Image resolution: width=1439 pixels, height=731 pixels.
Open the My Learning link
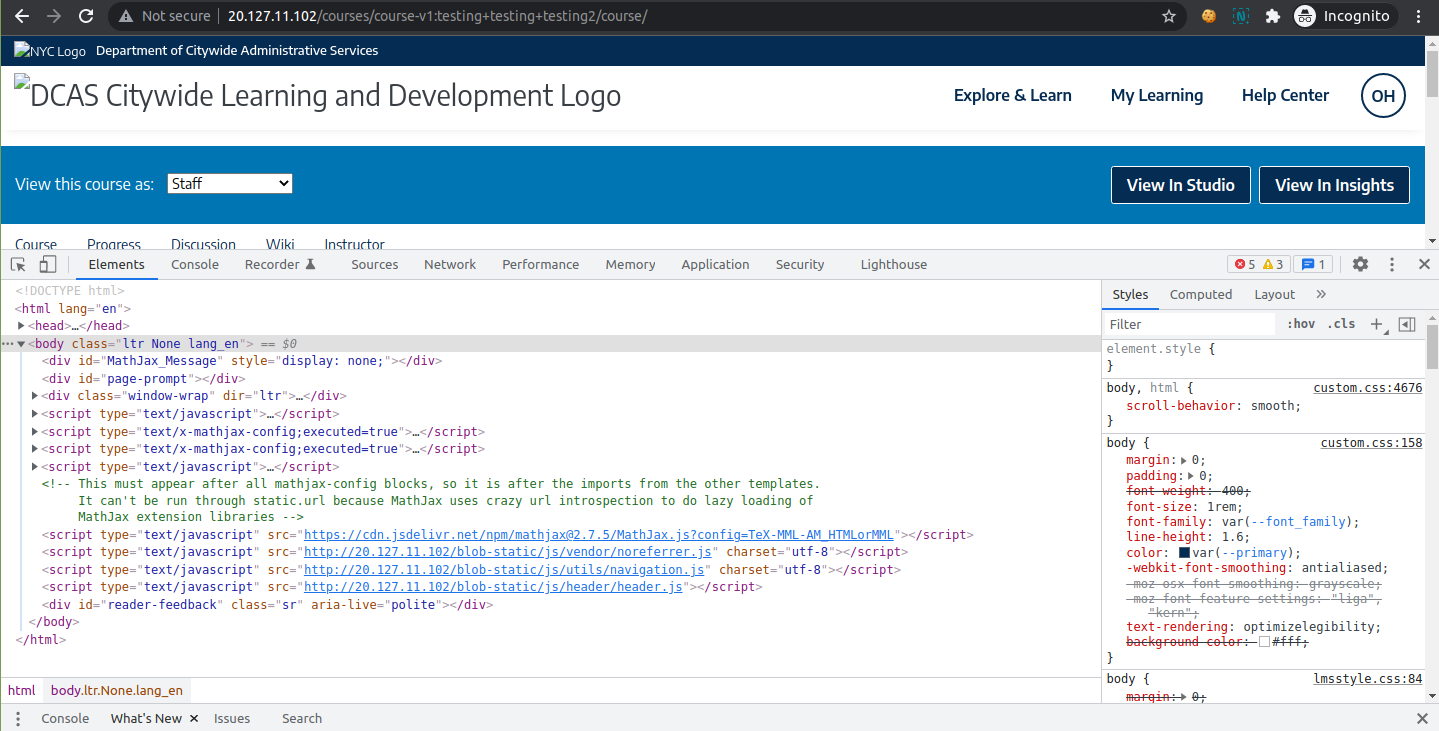(1157, 96)
